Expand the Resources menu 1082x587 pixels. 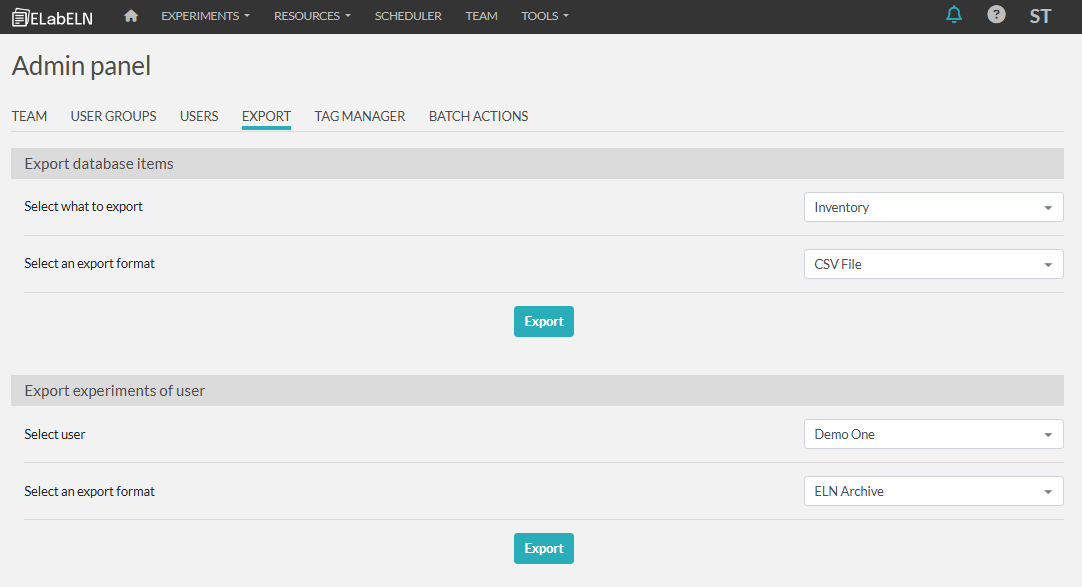click(x=312, y=16)
